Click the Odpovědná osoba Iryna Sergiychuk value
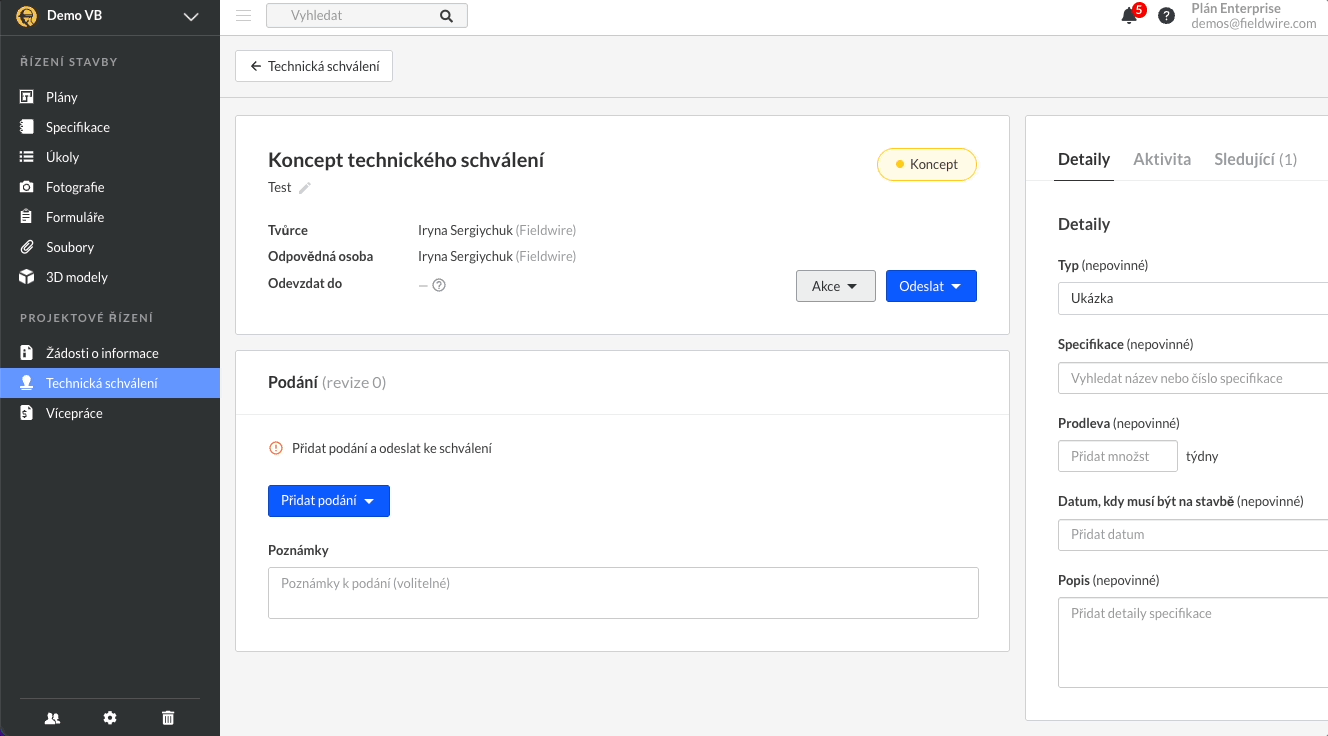This screenshot has height=736, width=1328. click(497, 256)
